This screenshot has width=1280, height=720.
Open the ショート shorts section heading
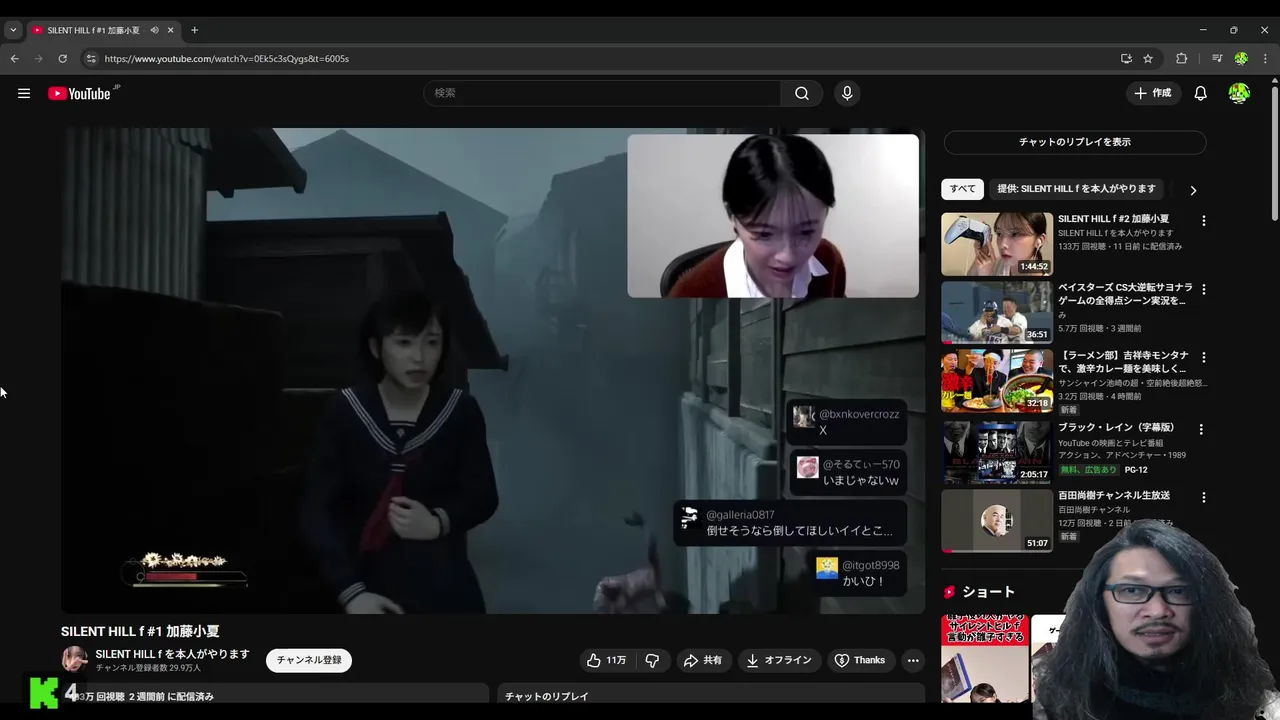pos(988,592)
